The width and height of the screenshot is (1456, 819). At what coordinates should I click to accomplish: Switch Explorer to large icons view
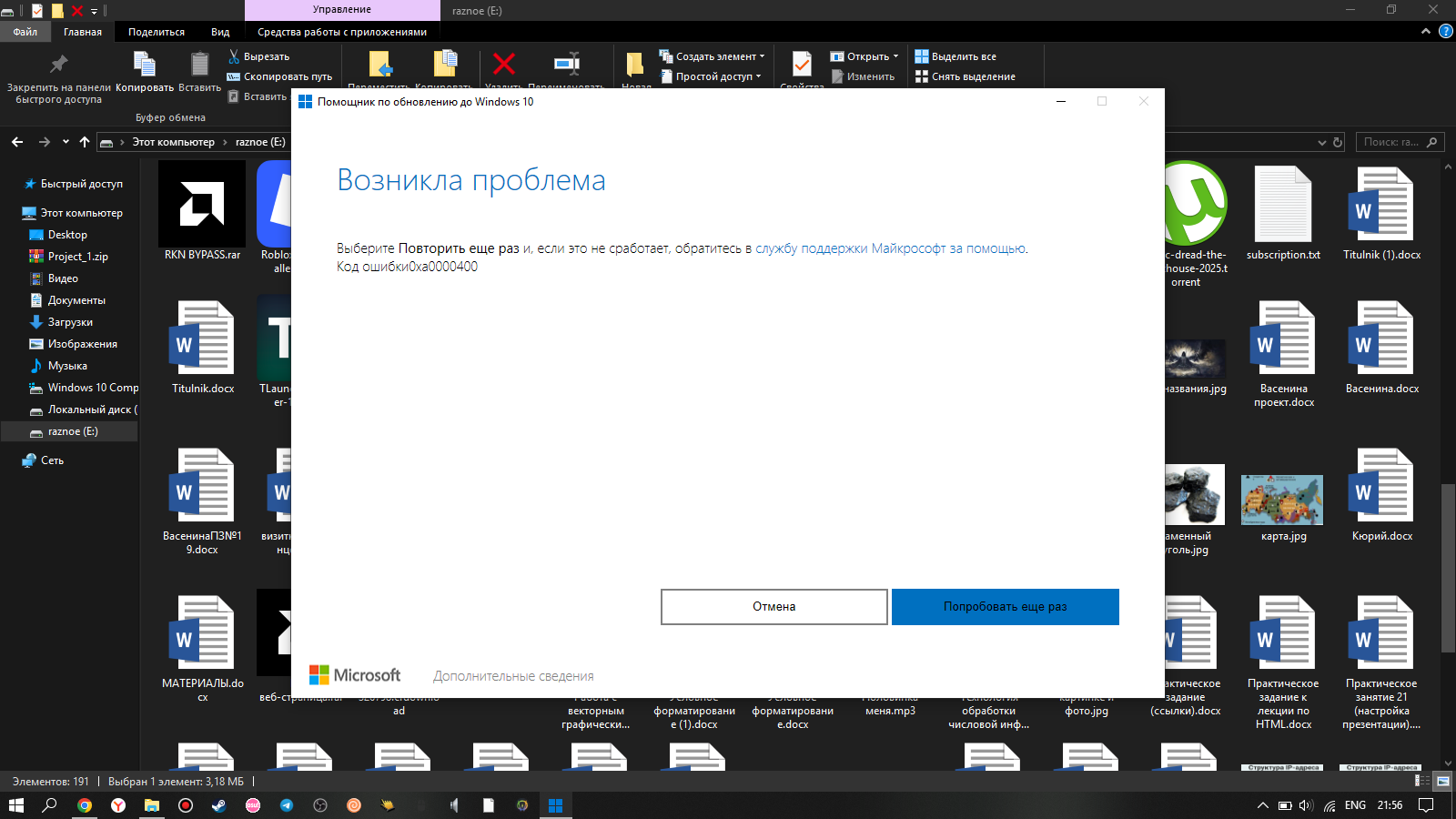pyautogui.click(x=1442, y=781)
